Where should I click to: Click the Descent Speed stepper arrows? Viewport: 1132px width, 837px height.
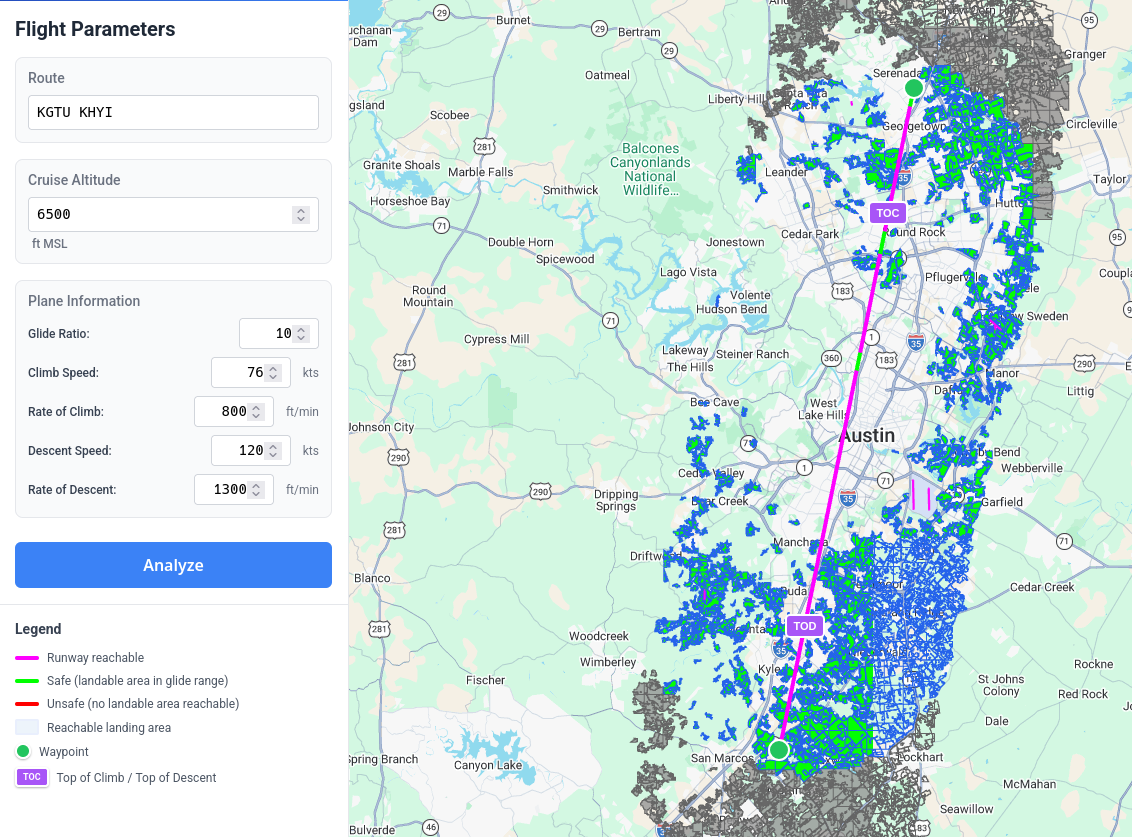click(273, 451)
